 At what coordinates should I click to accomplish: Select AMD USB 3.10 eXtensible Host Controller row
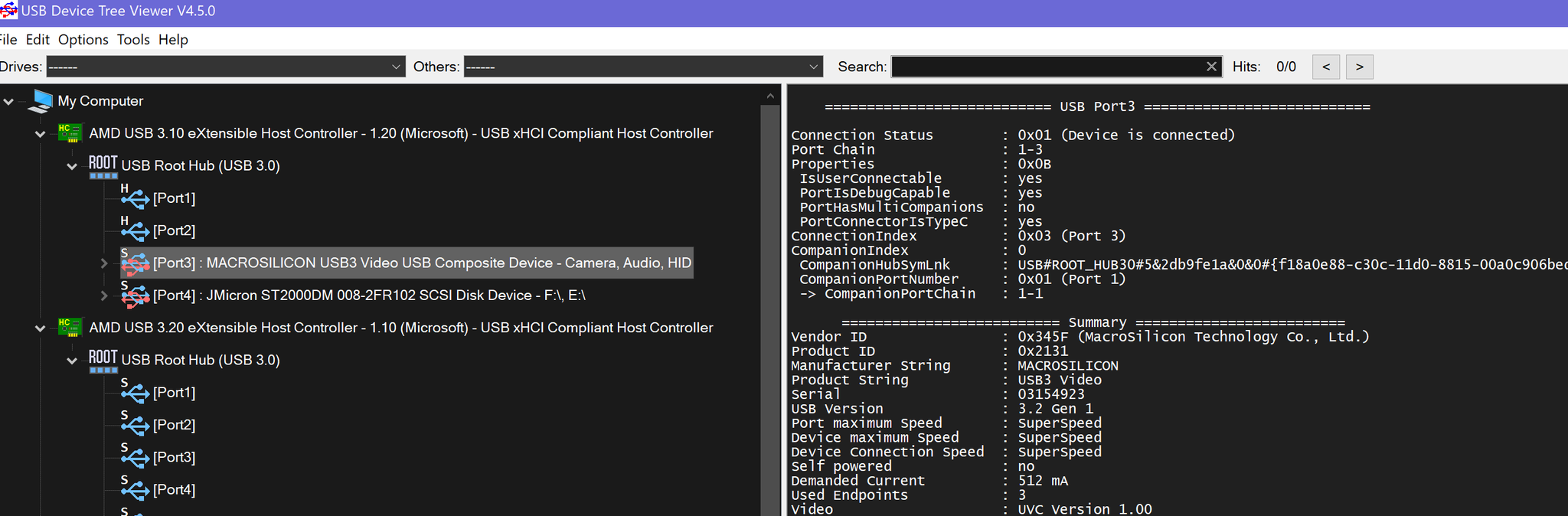tap(400, 133)
